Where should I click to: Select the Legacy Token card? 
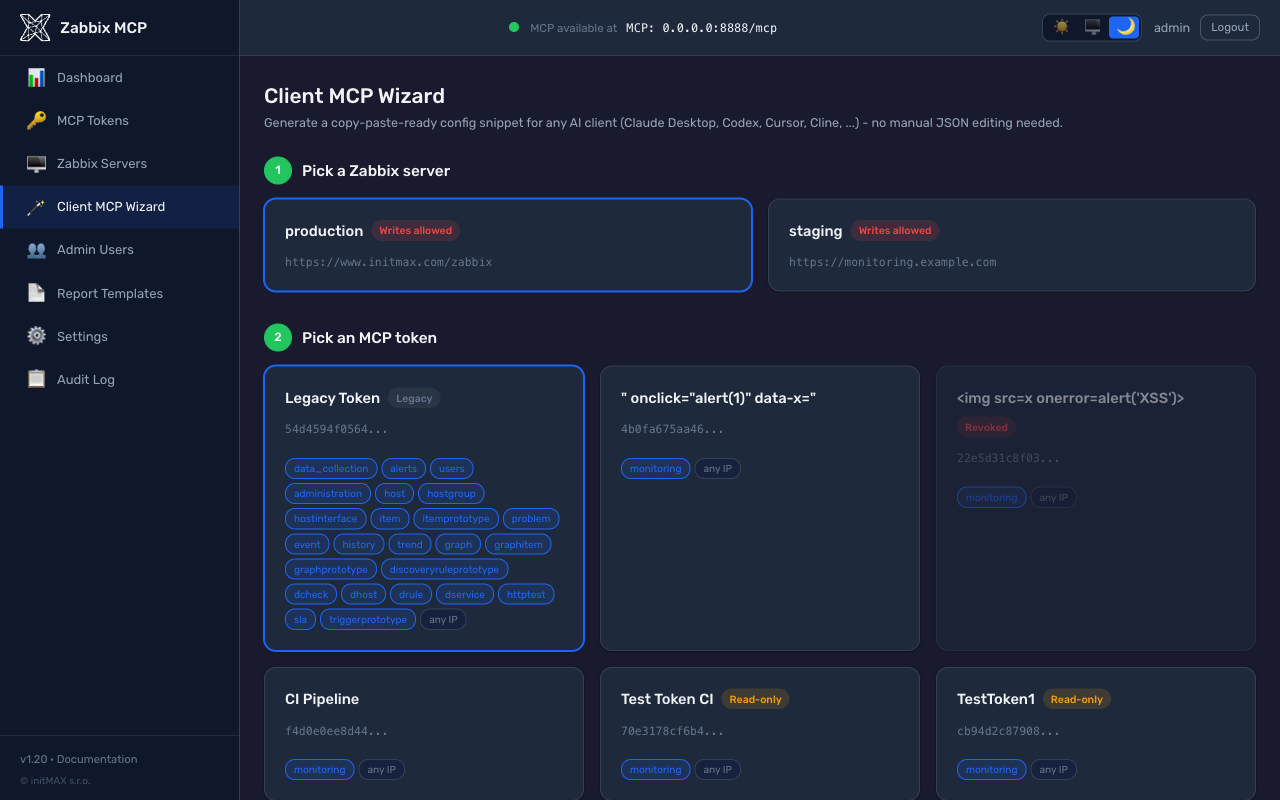point(424,508)
